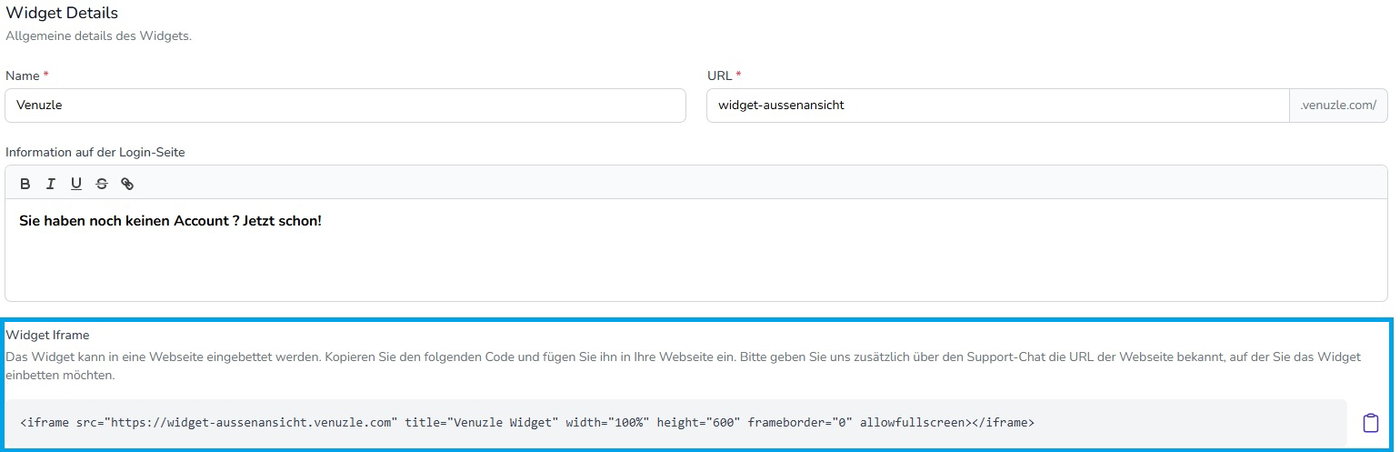Toggle italic formatting in the editor toolbar
The image size is (1400, 452).
coord(50,184)
